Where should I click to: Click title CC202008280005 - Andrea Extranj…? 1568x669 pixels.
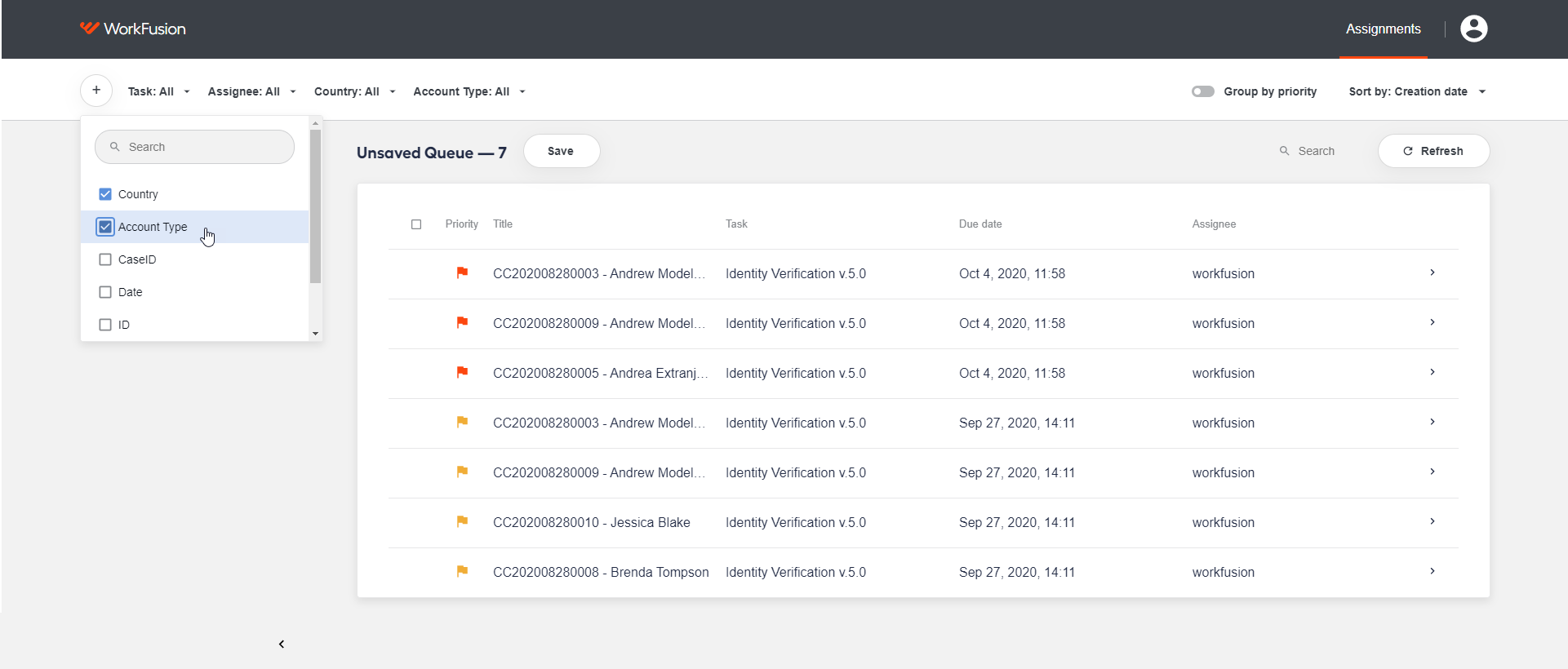click(x=601, y=373)
